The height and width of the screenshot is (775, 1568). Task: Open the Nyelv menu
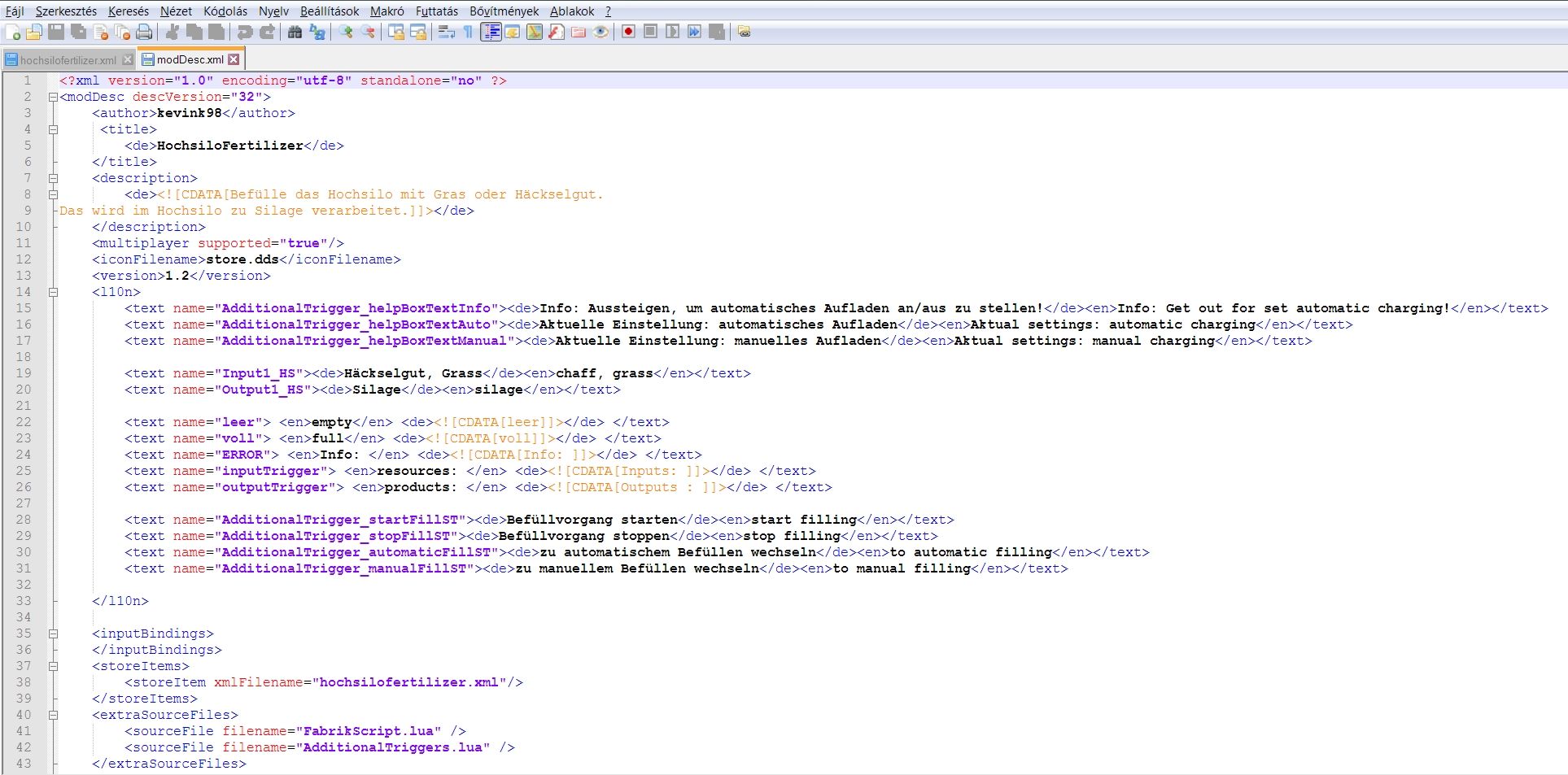(273, 11)
